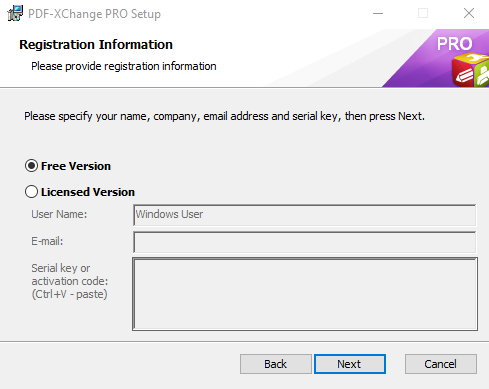Click the 'Serial key or activation code' label

click(70, 281)
